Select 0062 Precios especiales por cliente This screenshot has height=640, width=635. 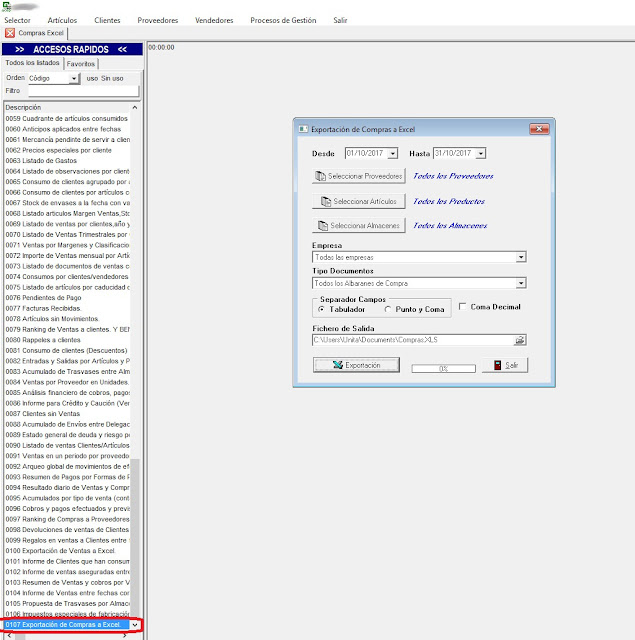tap(67, 150)
